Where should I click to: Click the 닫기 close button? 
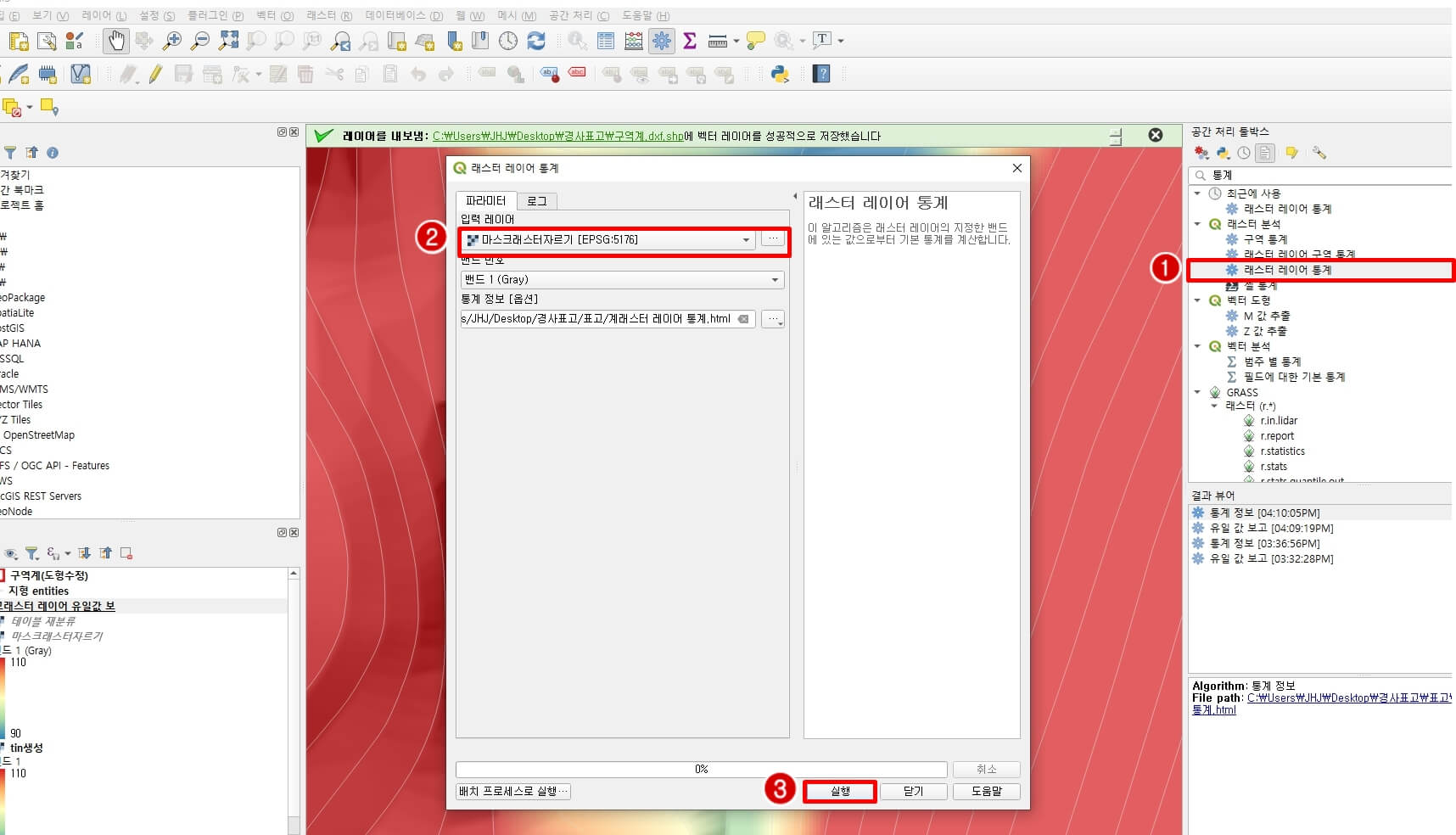[913, 791]
